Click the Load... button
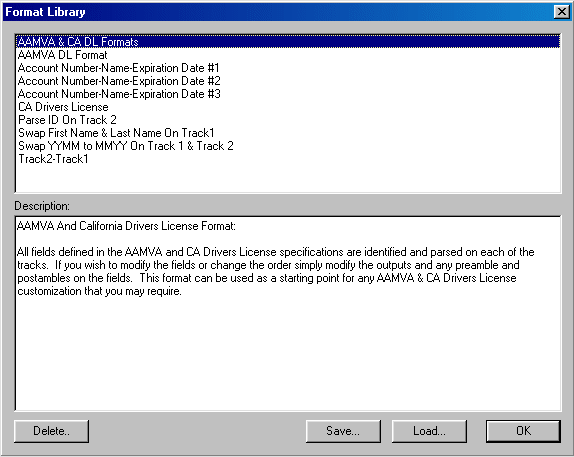Viewport: 574px width, 457px height. point(429,431)
